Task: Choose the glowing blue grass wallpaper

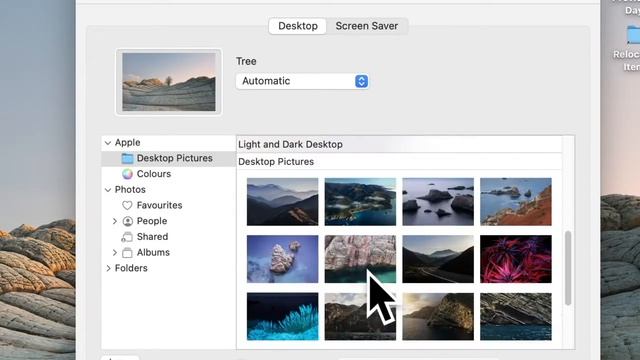Action: click(282, 316)
